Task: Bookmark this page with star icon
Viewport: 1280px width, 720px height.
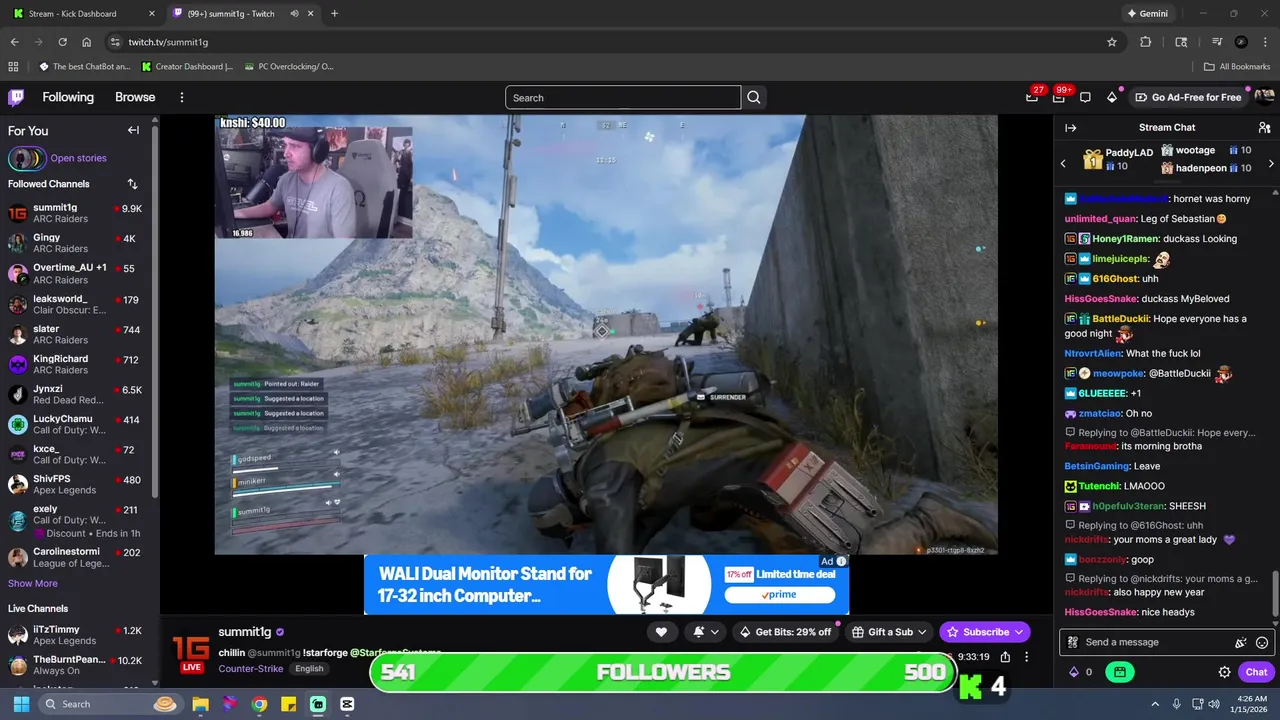Action: tap(1112, 42)
